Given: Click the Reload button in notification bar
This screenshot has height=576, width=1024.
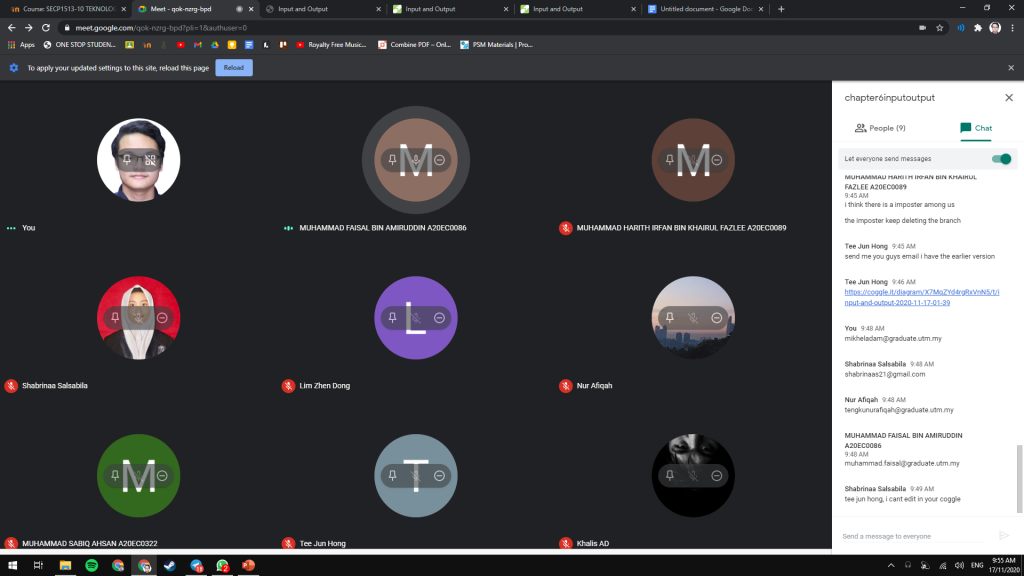Looking at the screenshot, I should 233,67.
